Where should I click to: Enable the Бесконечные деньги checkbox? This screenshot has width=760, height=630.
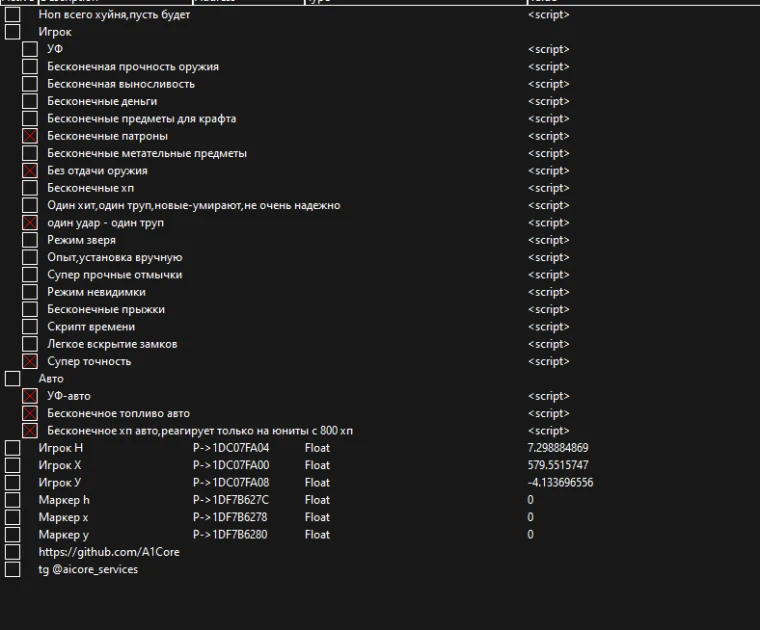point(30,101)
